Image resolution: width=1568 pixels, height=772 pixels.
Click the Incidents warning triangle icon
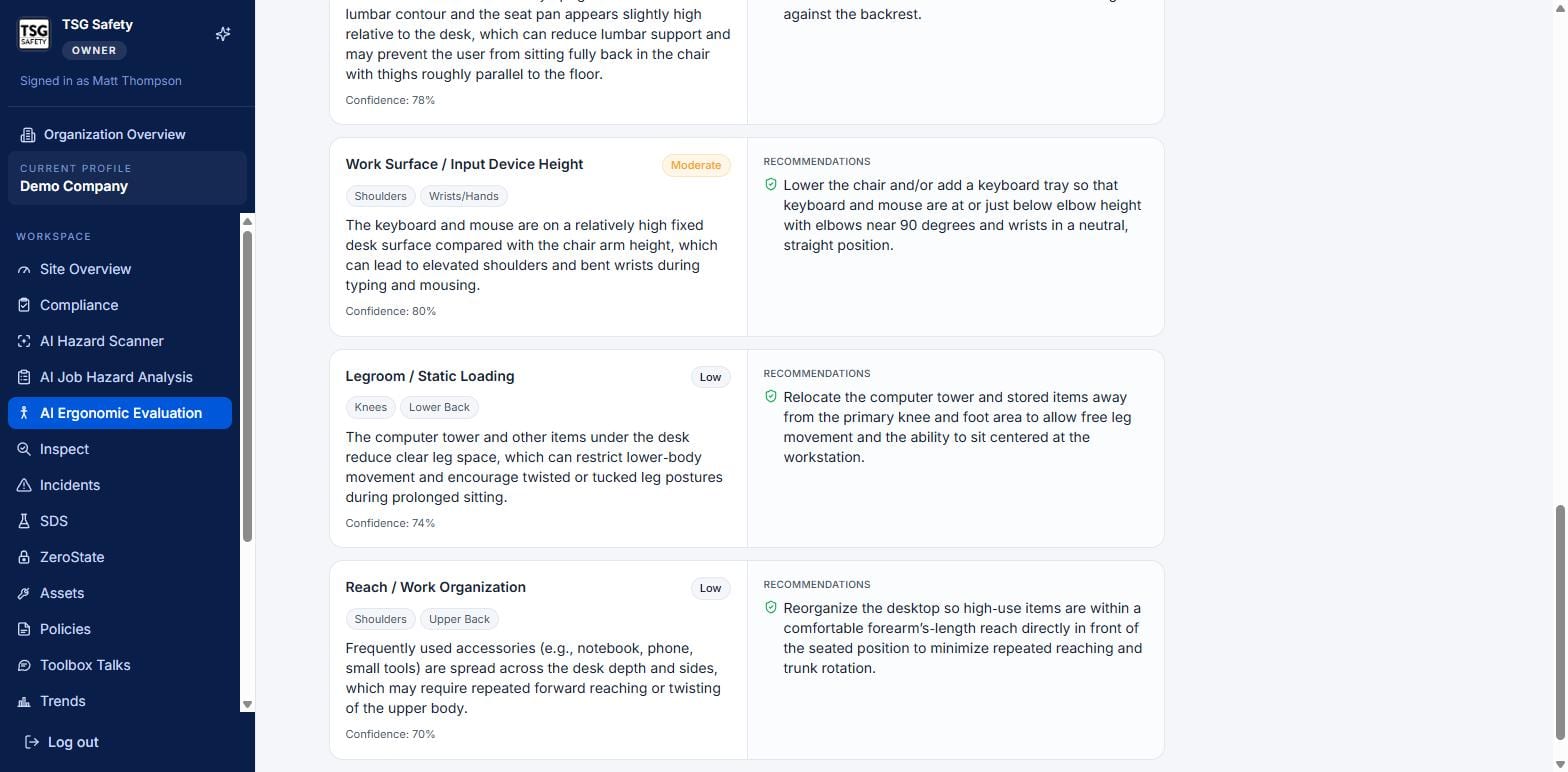tap(24, 485)
